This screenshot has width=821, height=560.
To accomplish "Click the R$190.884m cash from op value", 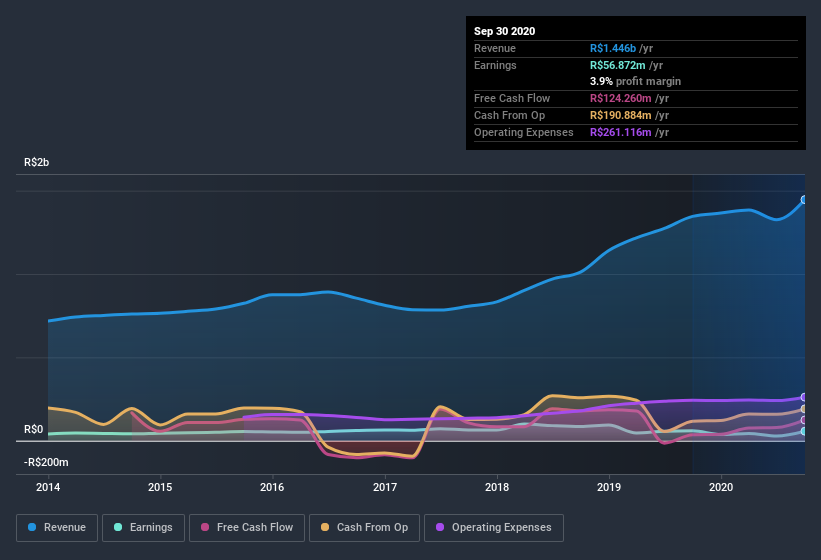I will (620, 115).
